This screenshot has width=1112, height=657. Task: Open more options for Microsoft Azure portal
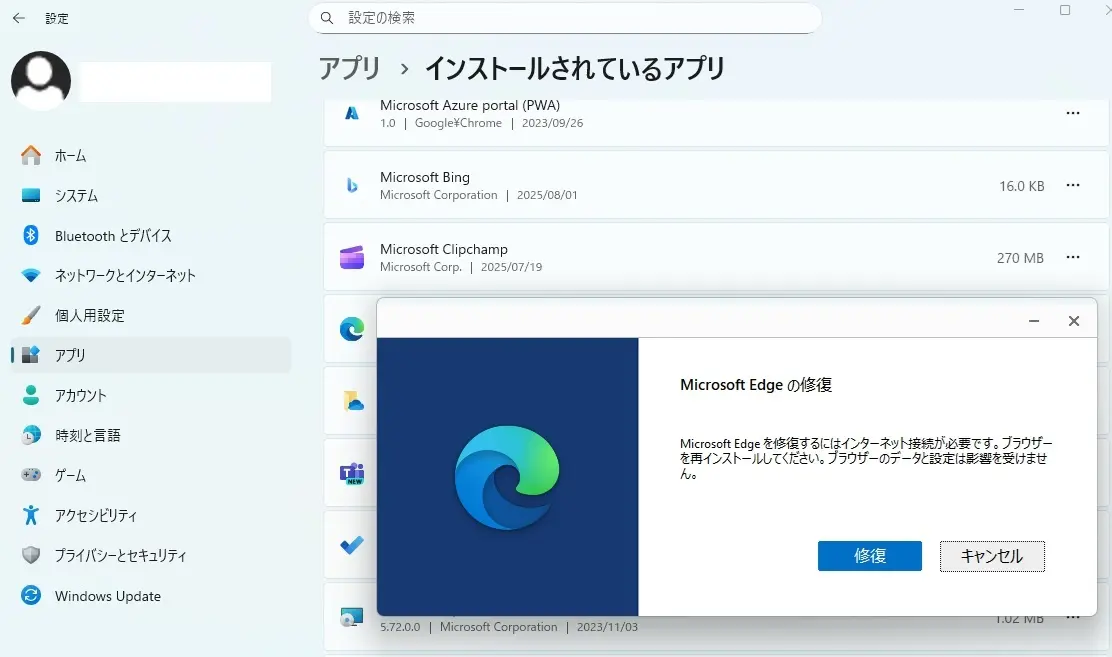[x=1073, y=114]
